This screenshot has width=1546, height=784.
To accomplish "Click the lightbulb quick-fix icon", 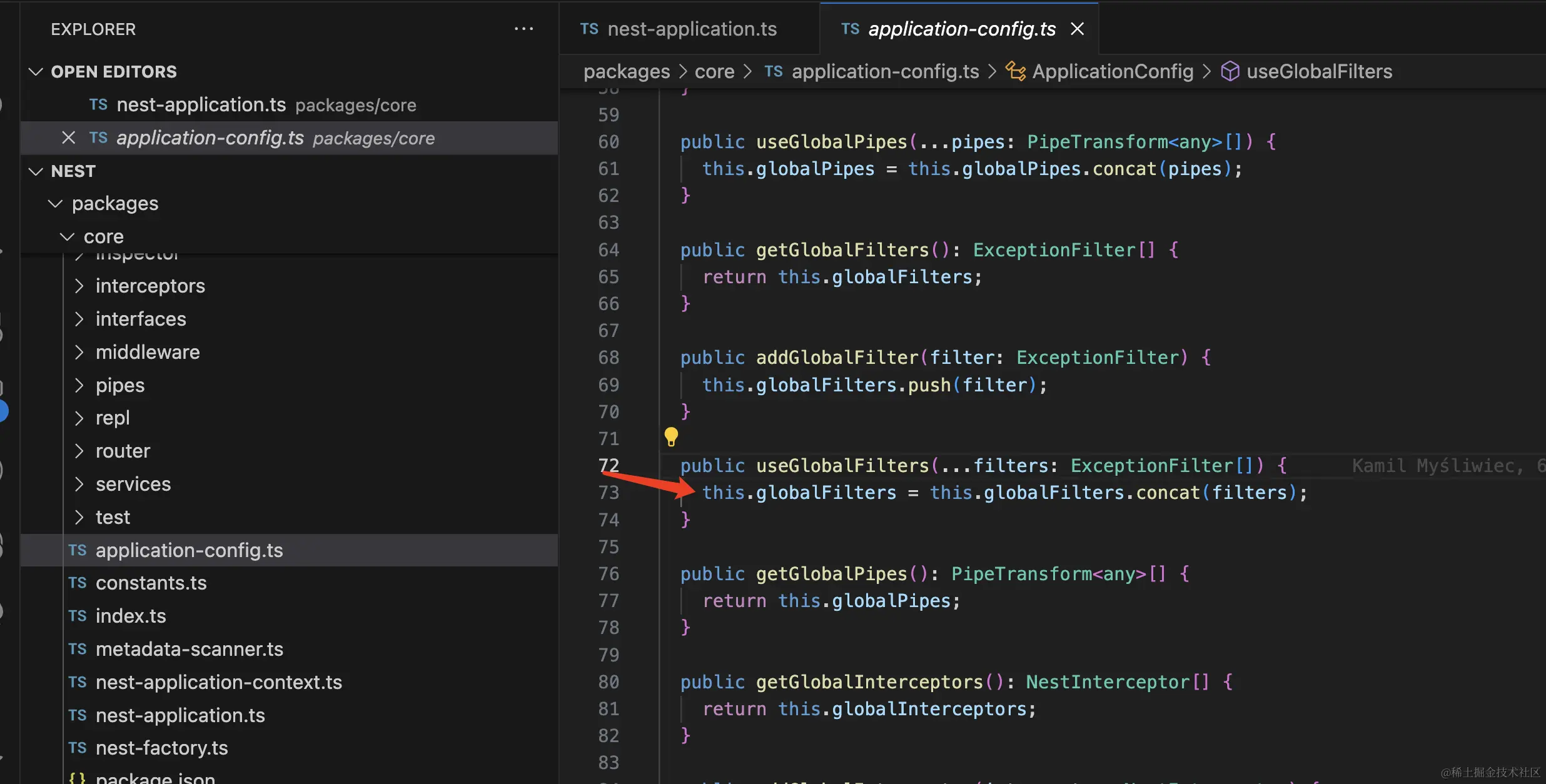I will point(671,436).
